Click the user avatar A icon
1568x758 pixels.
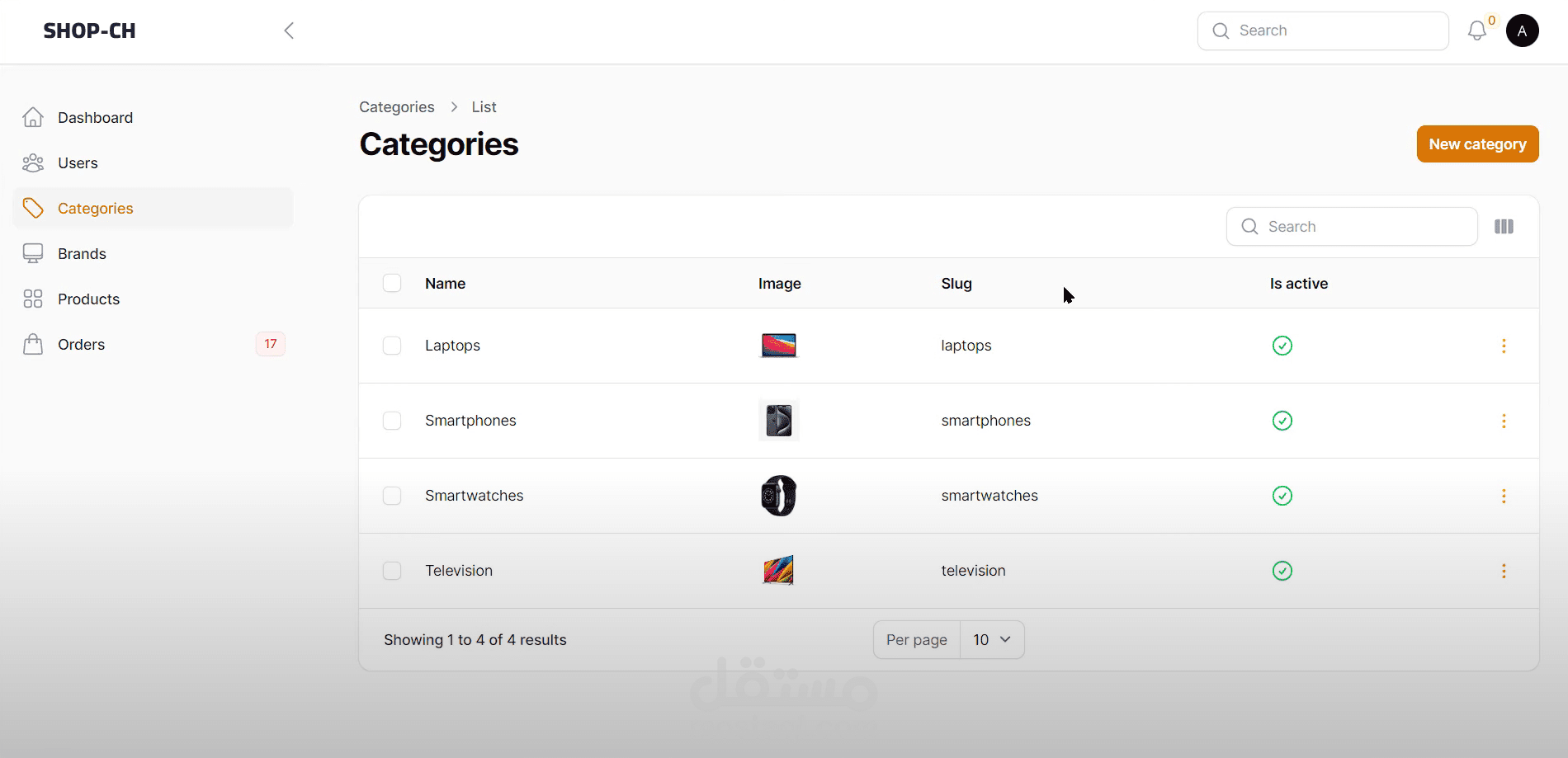pyautogui.click(x=1522, y=31)
